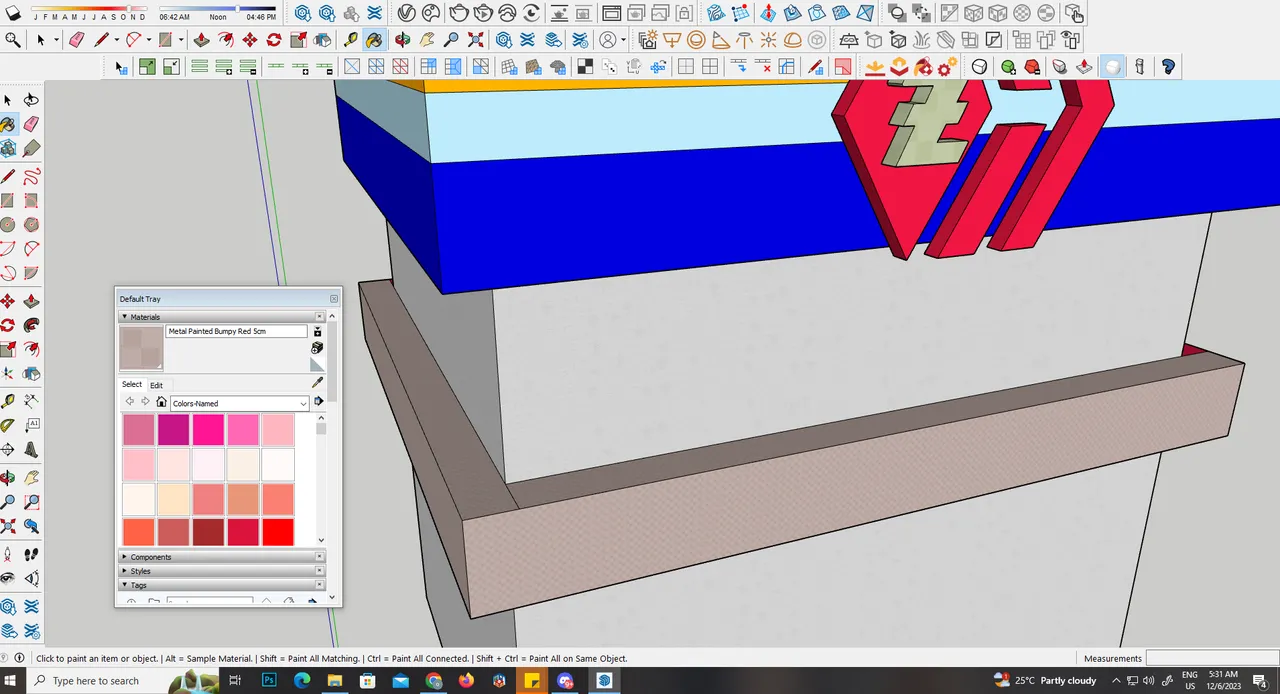The width and height of the screenshot is (1280, 694).
Task: Close the Default Tray panel
Action: (x=334, y=298)
